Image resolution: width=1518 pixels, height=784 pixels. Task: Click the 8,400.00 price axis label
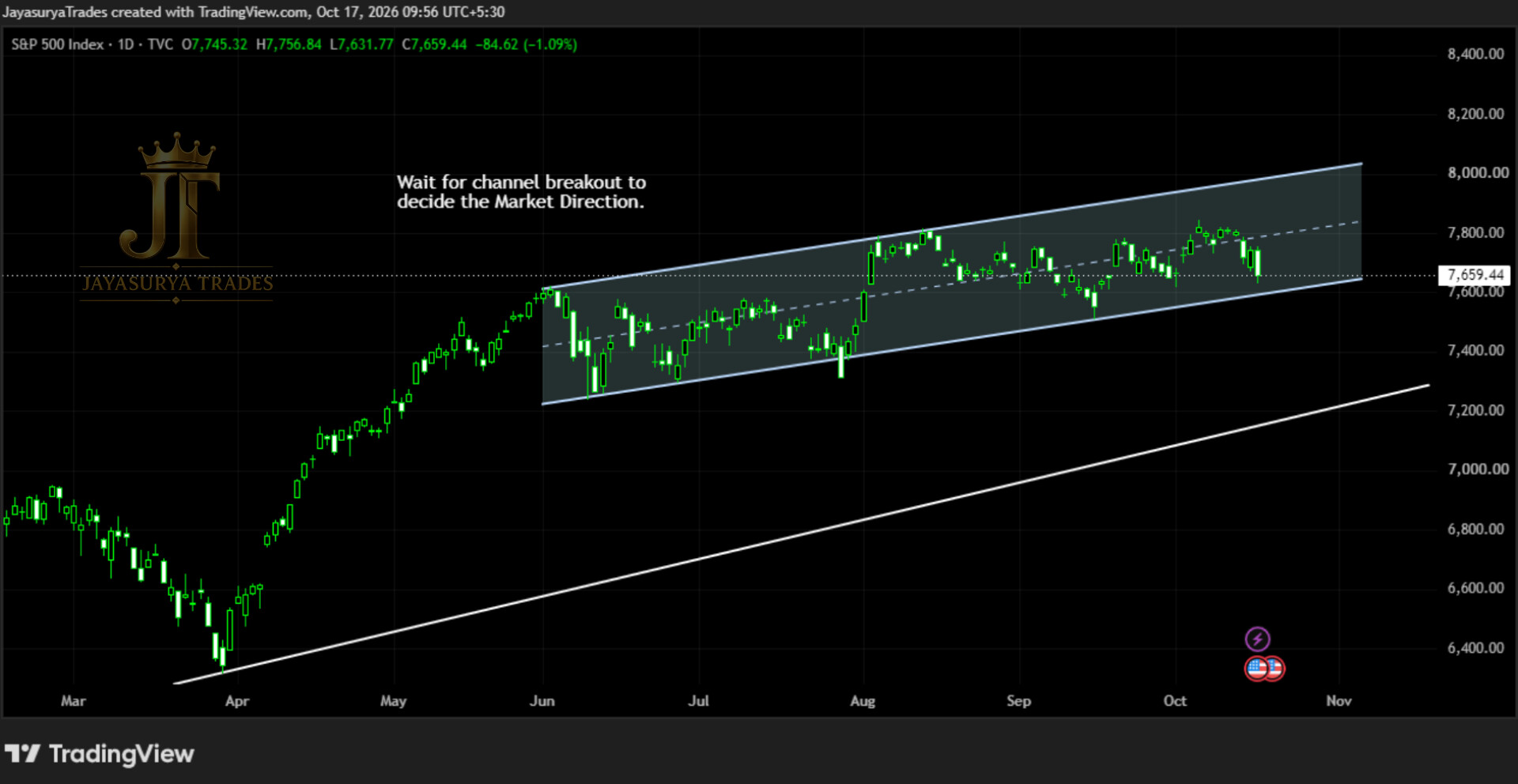click(1475, 54)
